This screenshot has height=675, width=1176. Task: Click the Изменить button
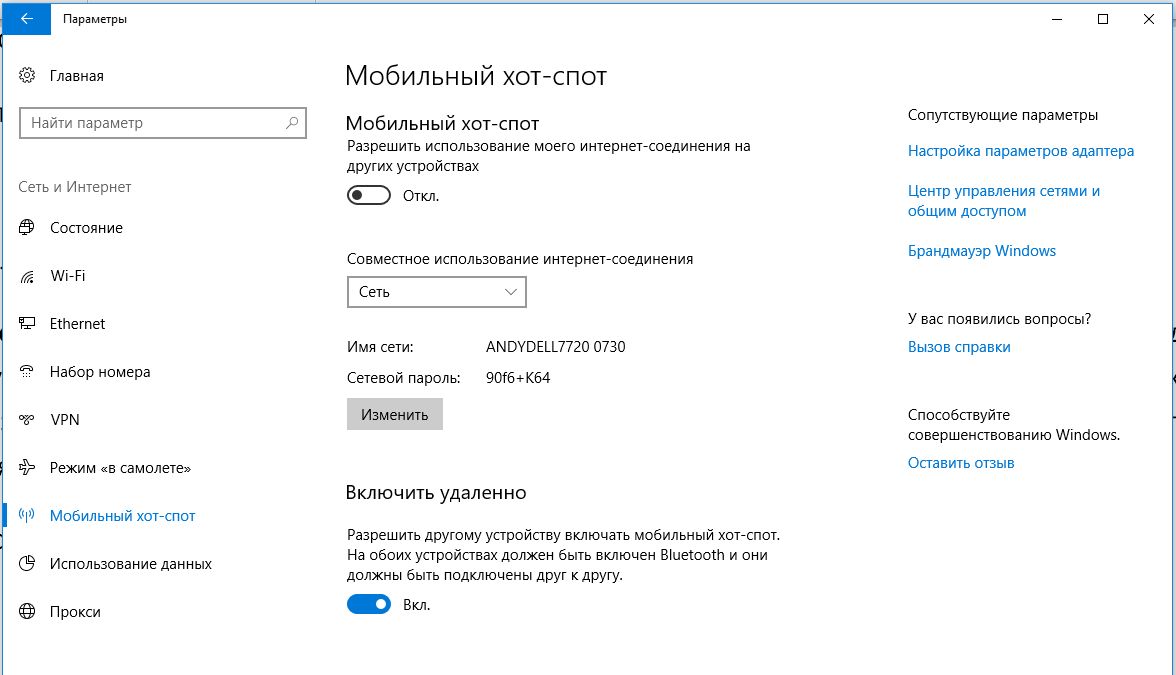click(394, 414)
